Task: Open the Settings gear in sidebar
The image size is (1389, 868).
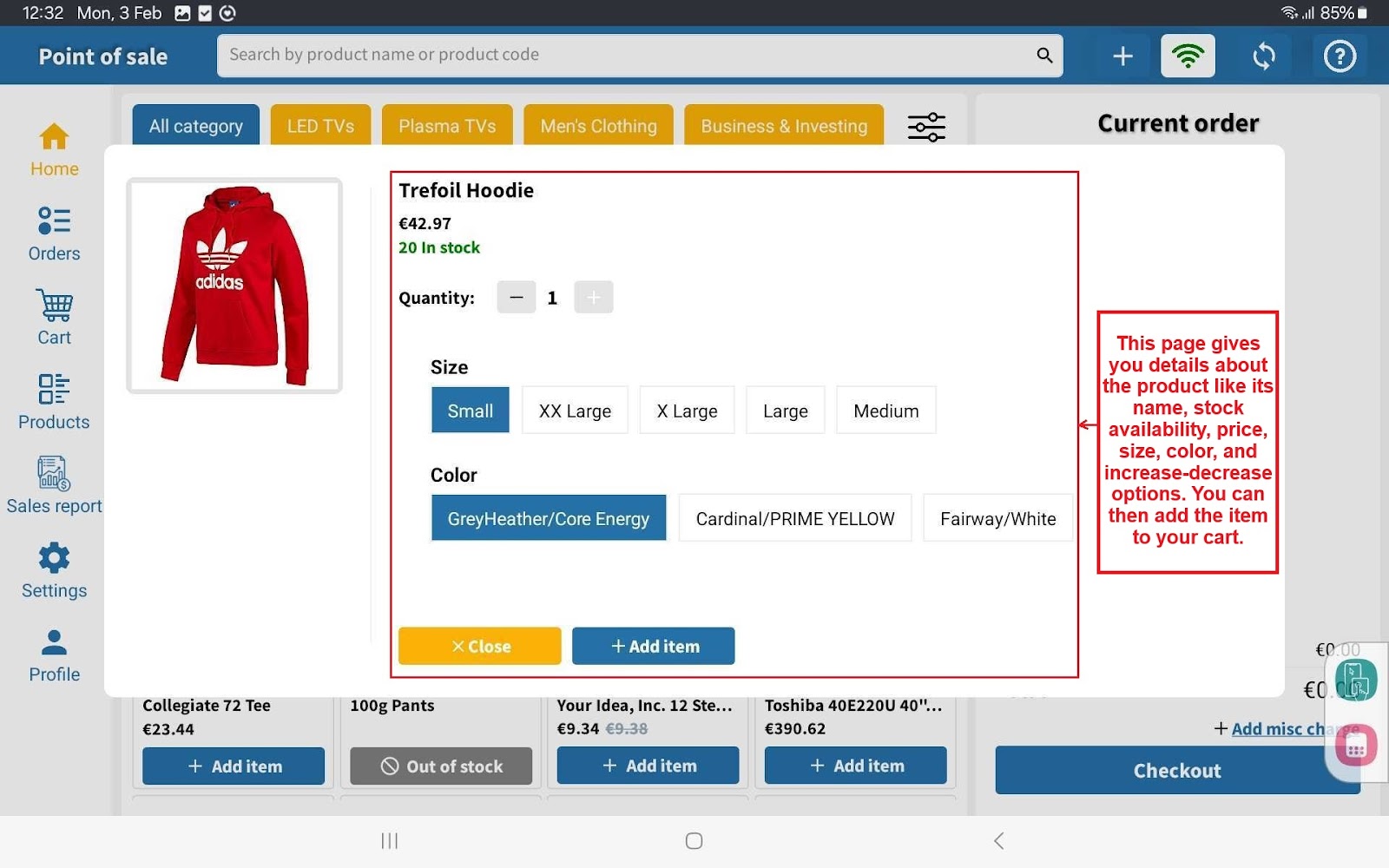Action: (x=54, y=570)
